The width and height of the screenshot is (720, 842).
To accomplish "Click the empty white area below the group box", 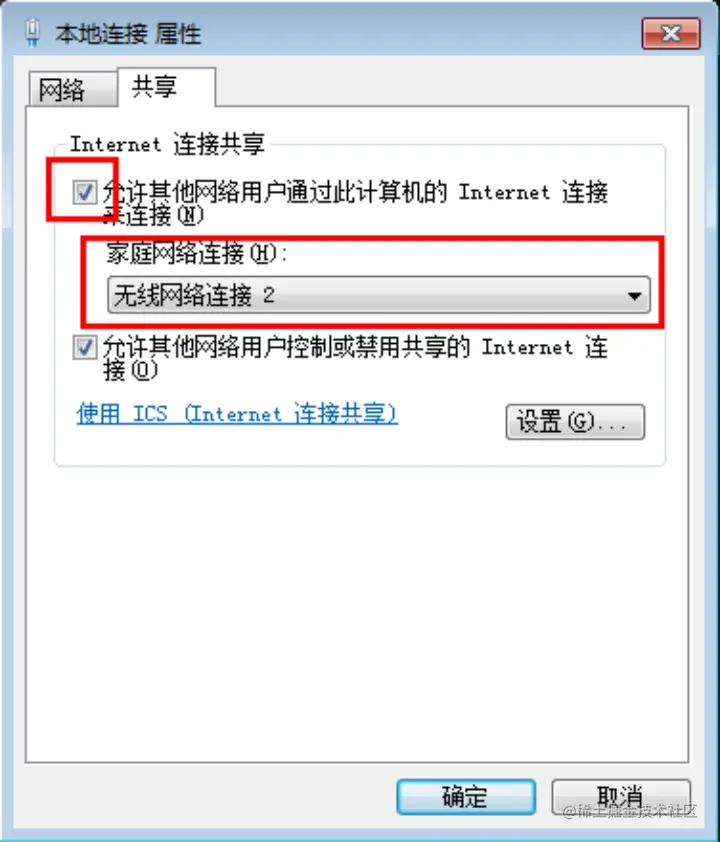I will click(357, 612).
